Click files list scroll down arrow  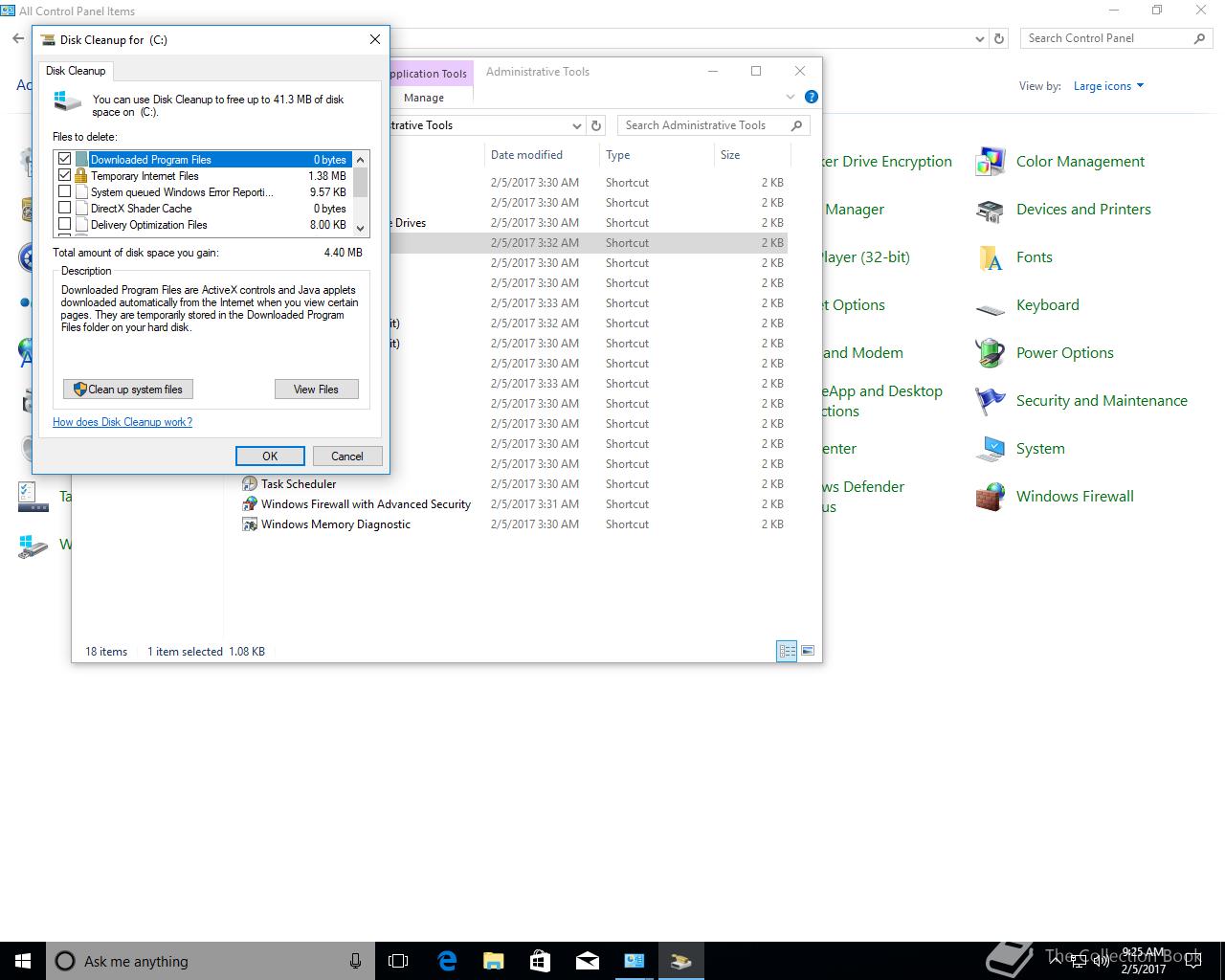coord(361,229)
